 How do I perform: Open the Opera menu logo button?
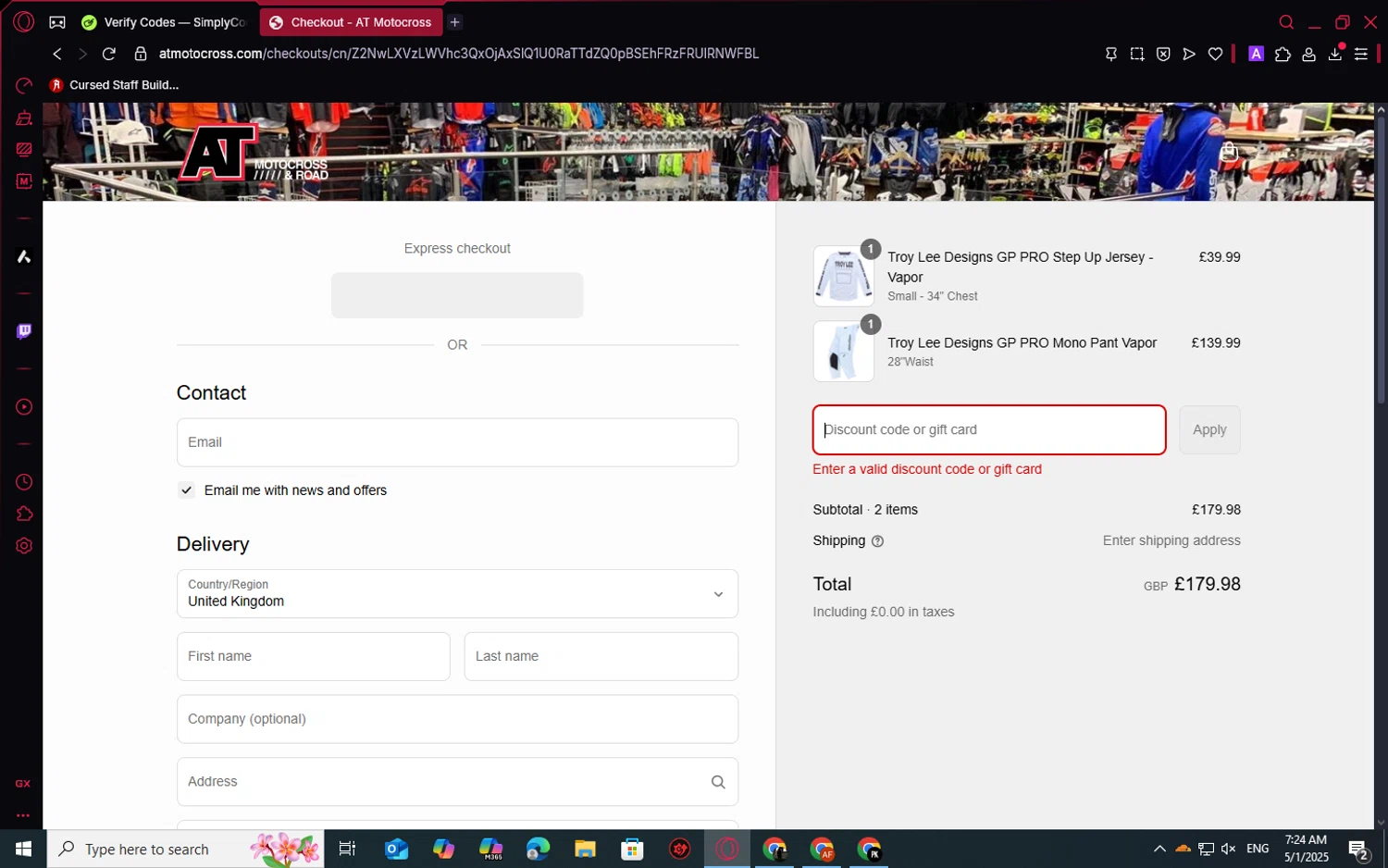pyautogui.click(x=24, y=22)
